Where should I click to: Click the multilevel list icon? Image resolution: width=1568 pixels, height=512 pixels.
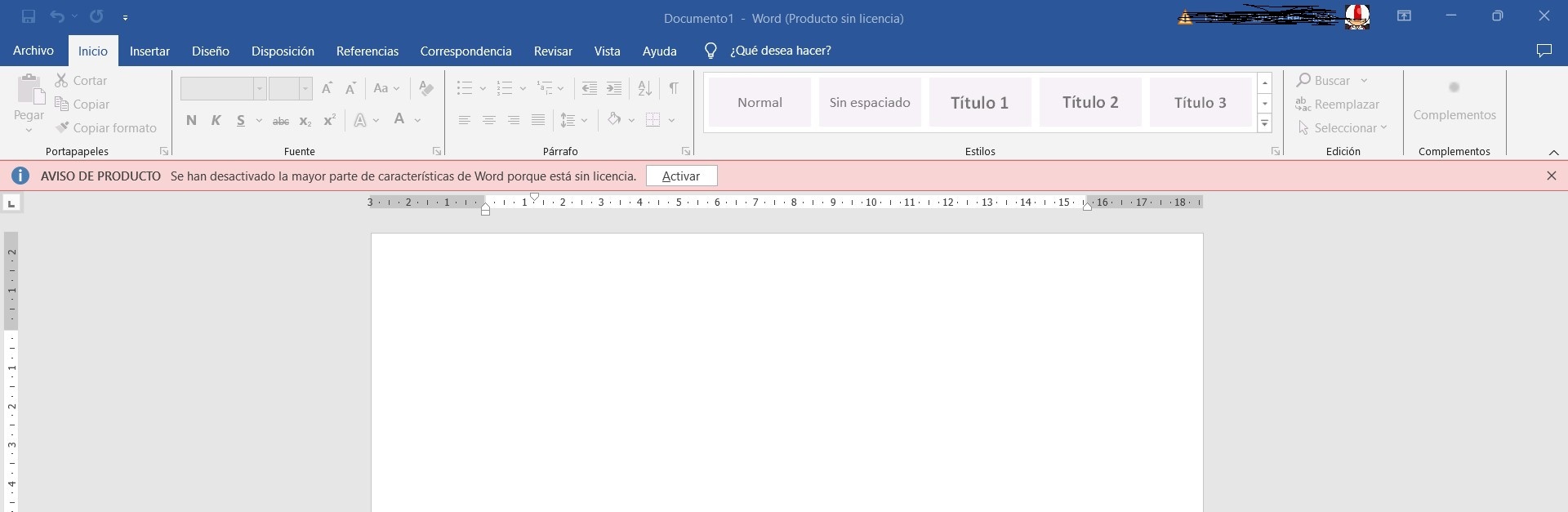(x=545, y=88)
